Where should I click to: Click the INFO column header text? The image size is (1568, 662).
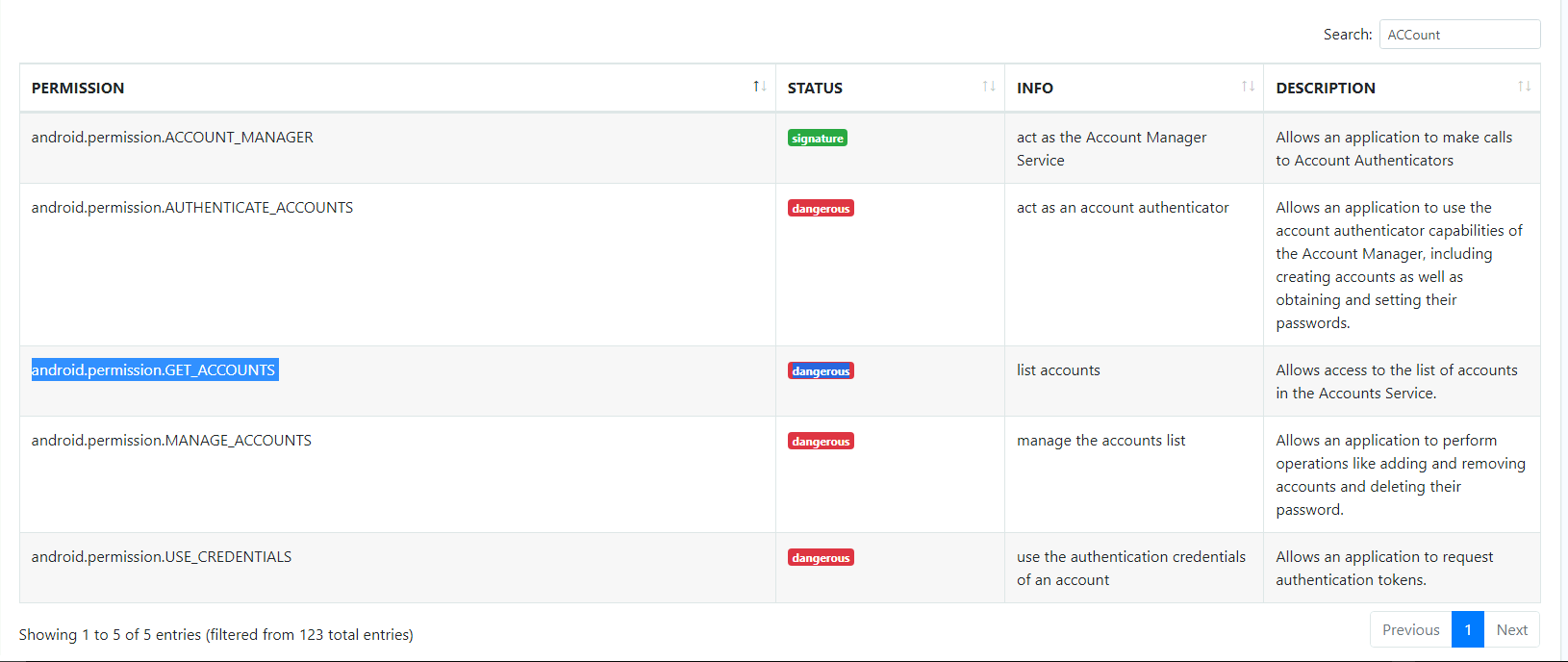tap(1035, 88)
